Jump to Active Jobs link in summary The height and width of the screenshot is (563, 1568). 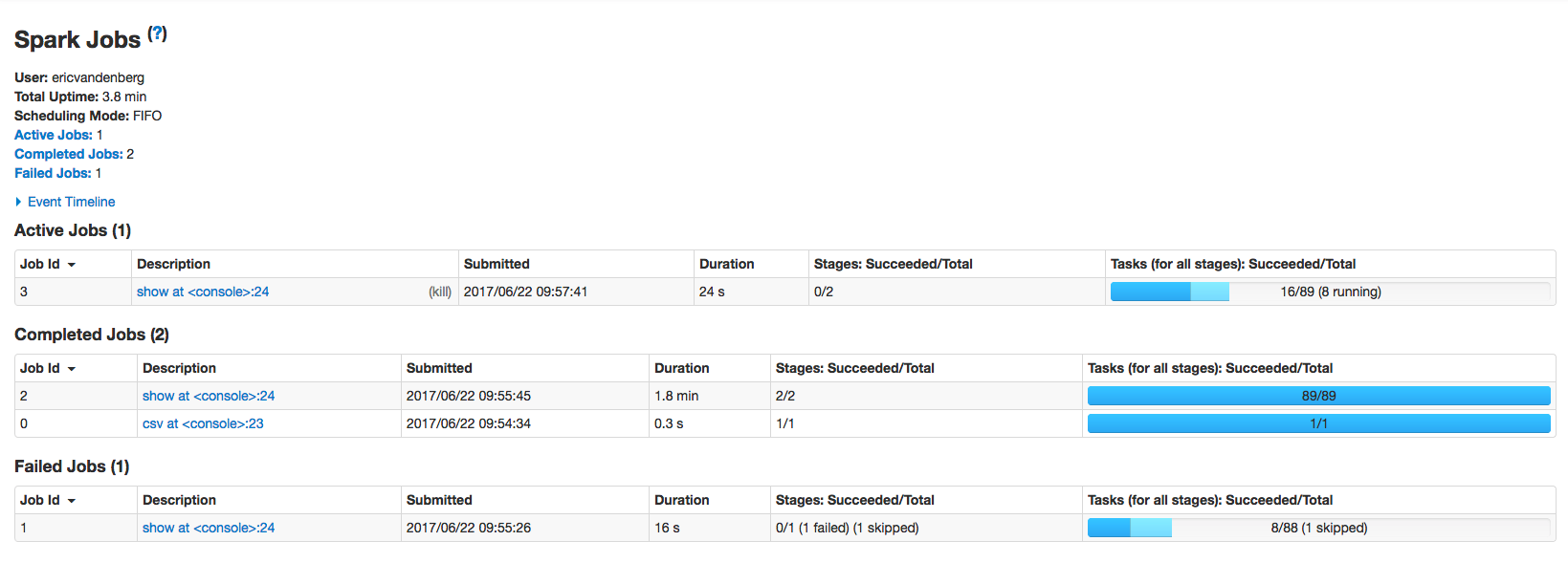click(54, 135)
